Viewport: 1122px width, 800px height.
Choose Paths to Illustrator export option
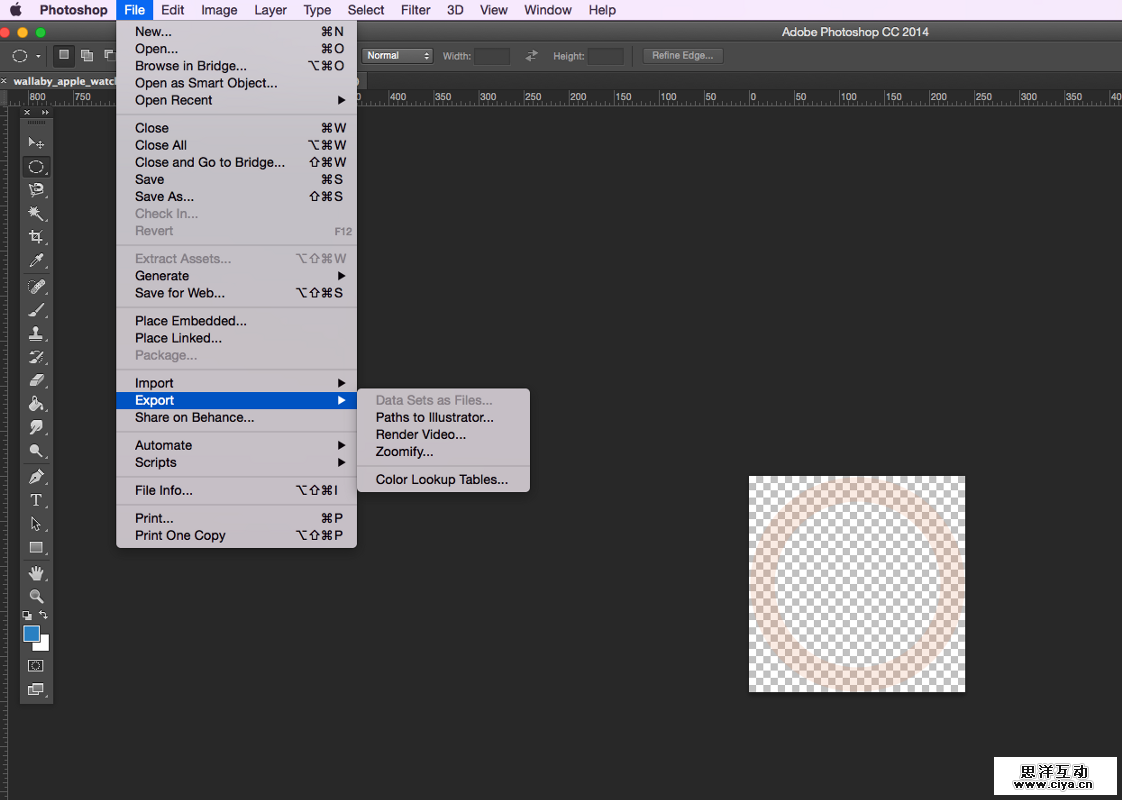434,417
